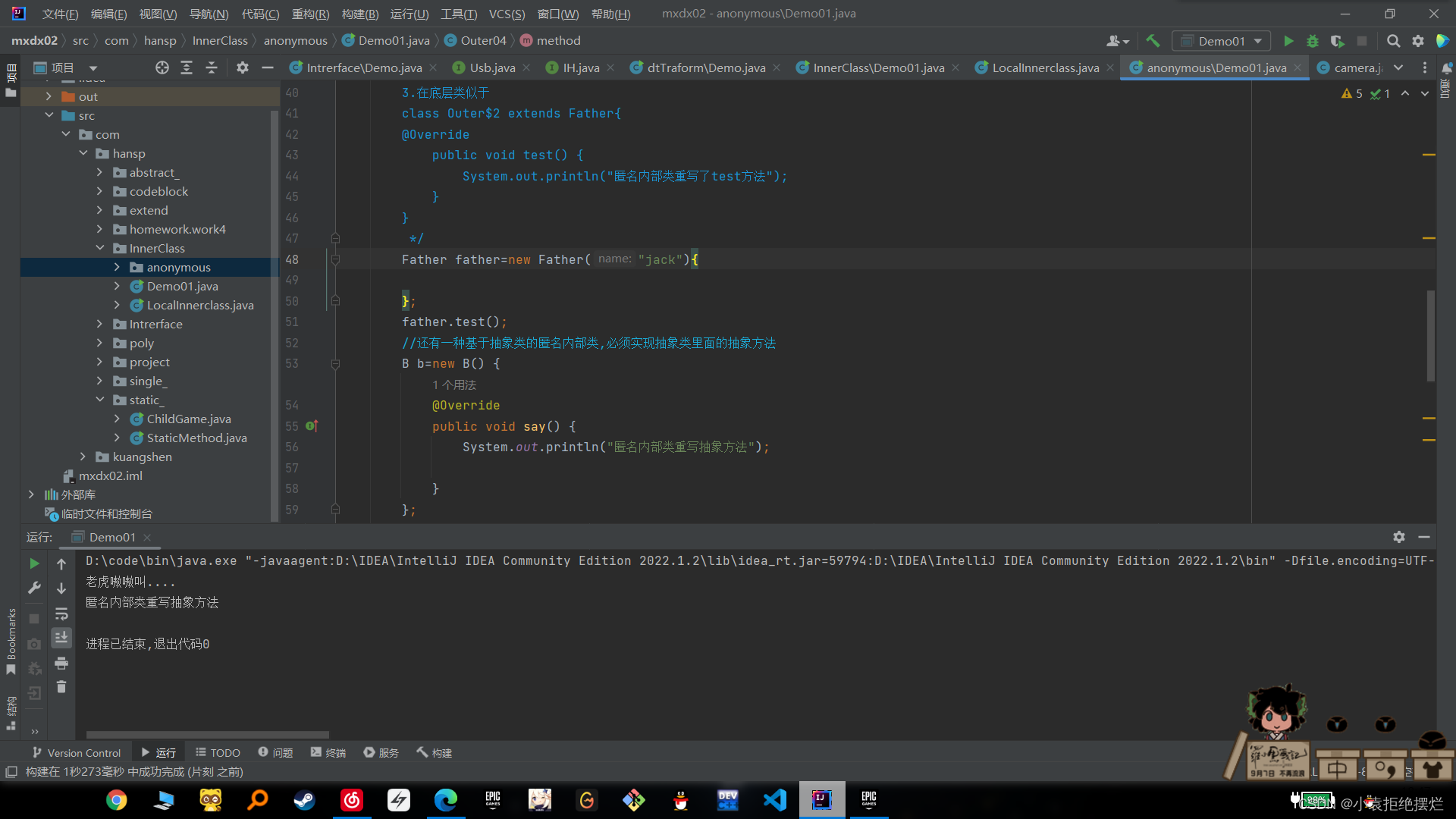Go to previous highlighted error arrow

(1405, 93)
